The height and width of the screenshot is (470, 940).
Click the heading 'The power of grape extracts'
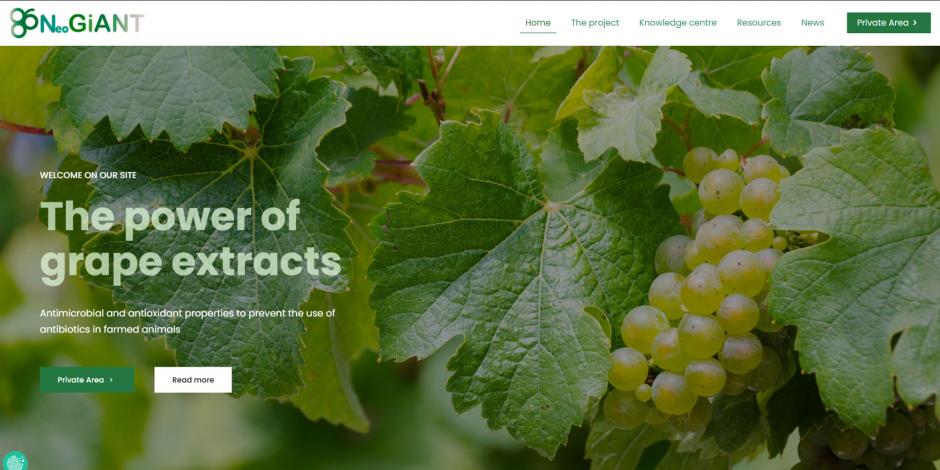[191, 241]
